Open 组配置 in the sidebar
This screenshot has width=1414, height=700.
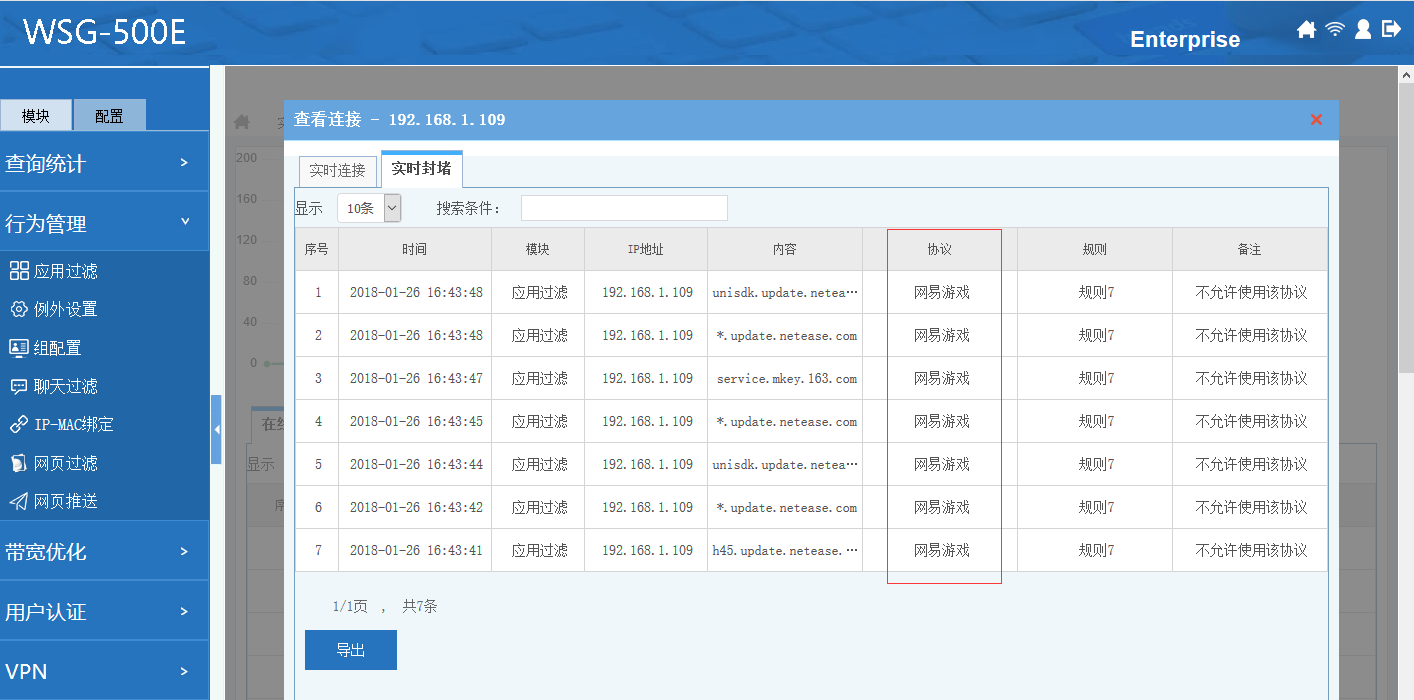click(x=57, y=348)
